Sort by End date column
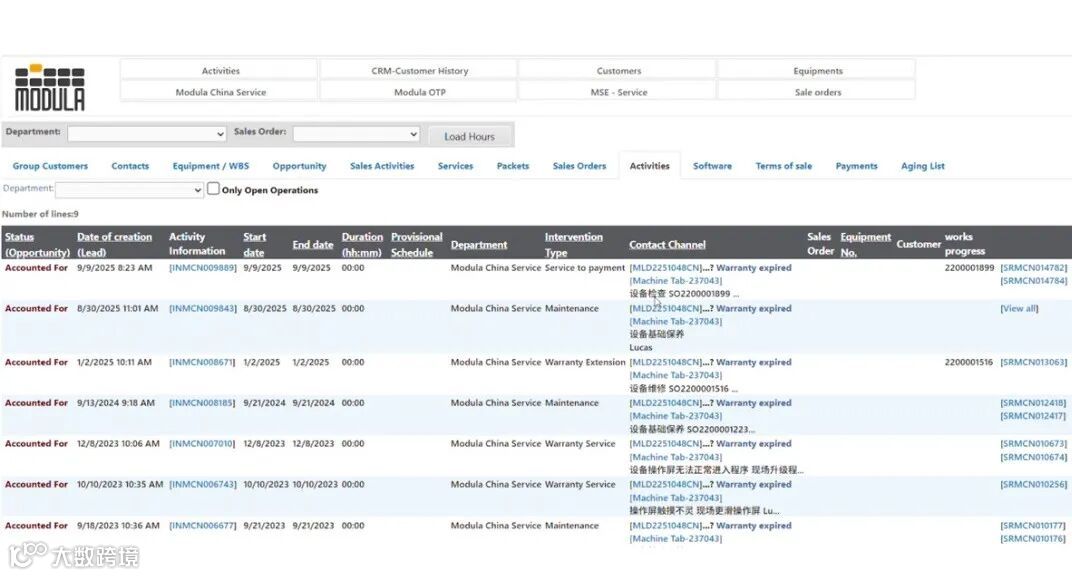 click(312, 245)
